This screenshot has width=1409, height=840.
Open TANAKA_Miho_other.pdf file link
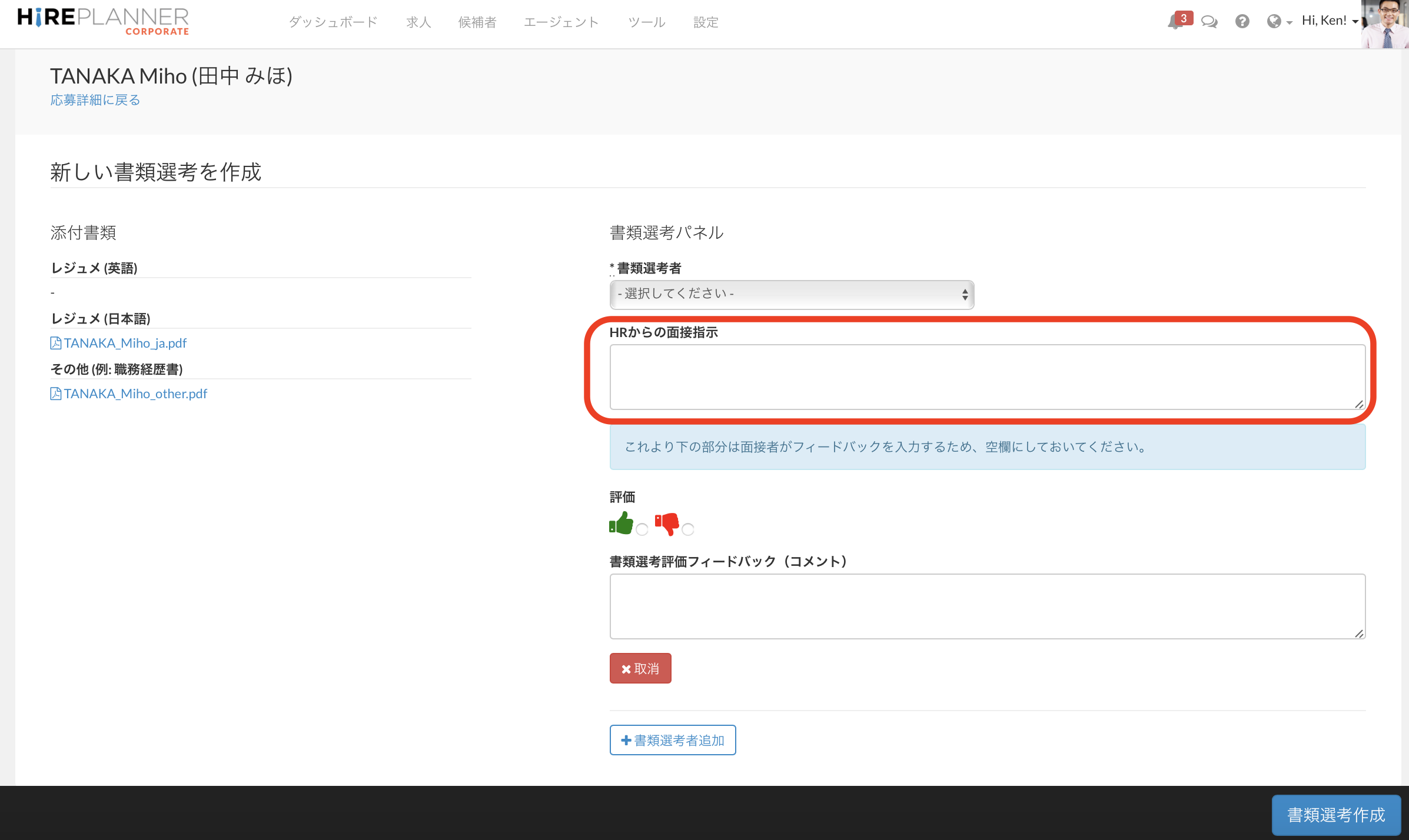[x=135, y=394]
